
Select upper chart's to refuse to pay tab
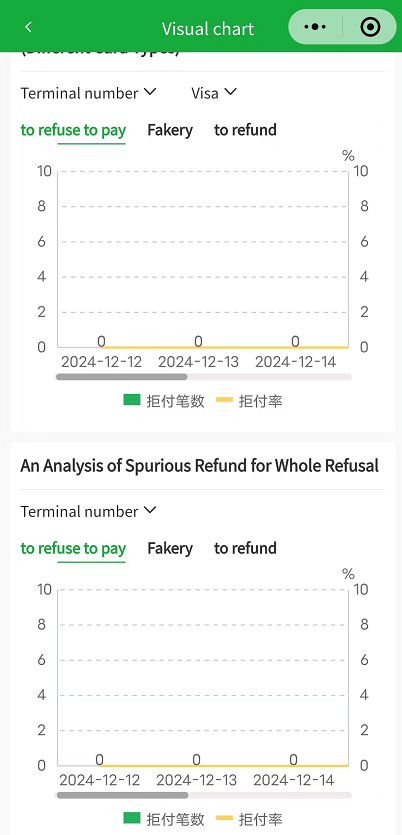(x=73, y=130)
